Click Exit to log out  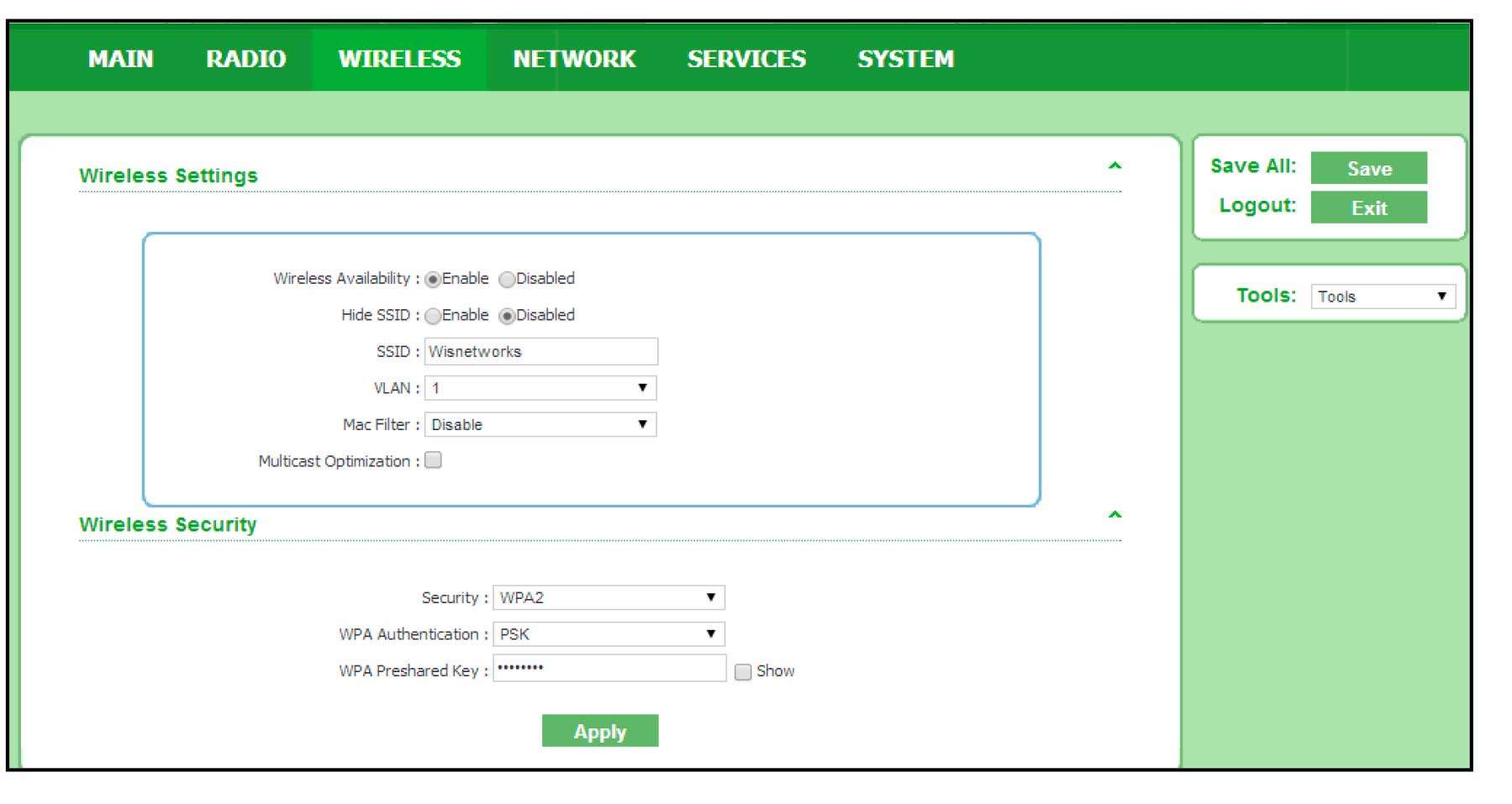(1368, 208)
